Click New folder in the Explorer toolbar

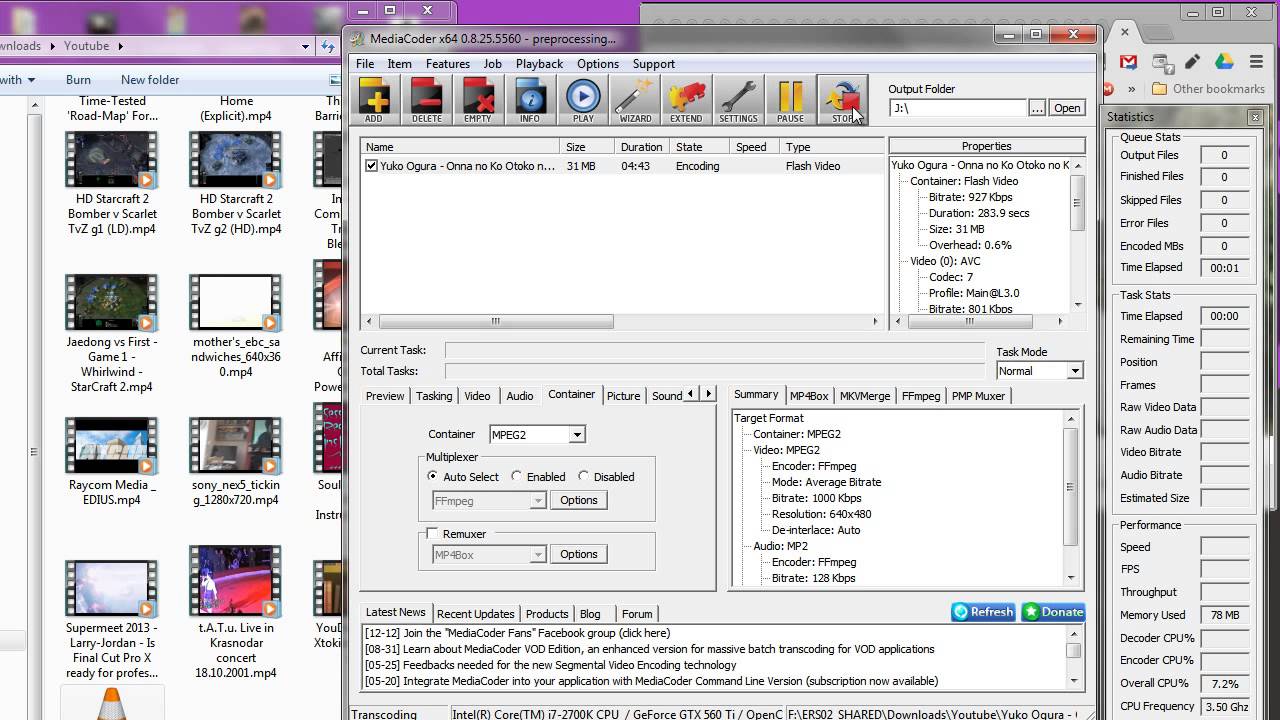point(150,80)
